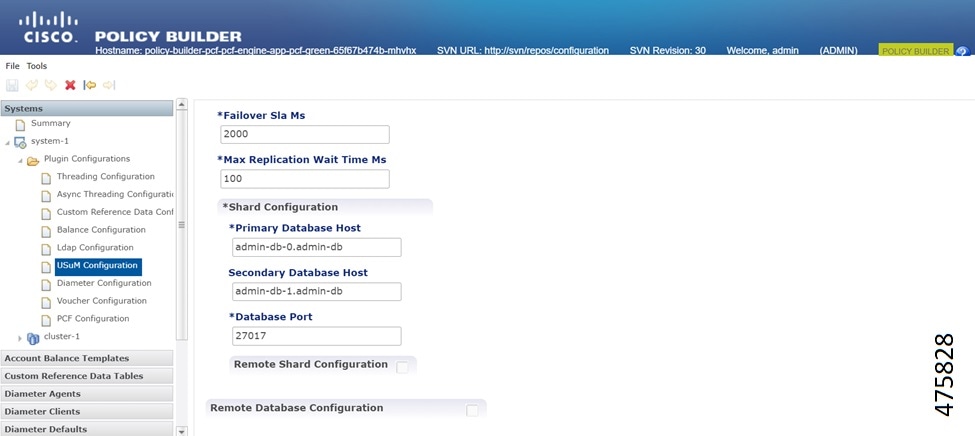Viewport: 975px width, 436px height.
Task: Click the sidebar scrollbar up arrow
Action: pos(182,104)
